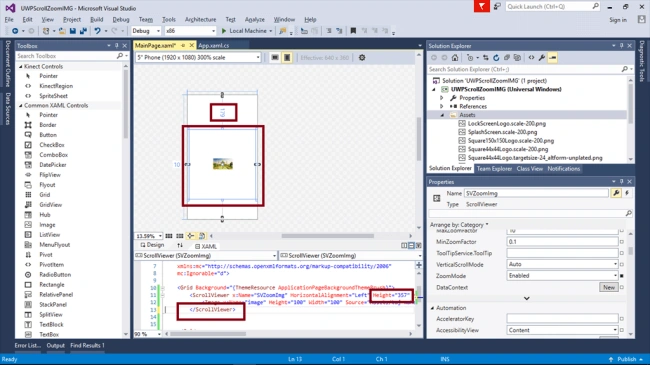
Task: Expand the Properties node in Solution Explorer
Action: (x=441, y=98)
